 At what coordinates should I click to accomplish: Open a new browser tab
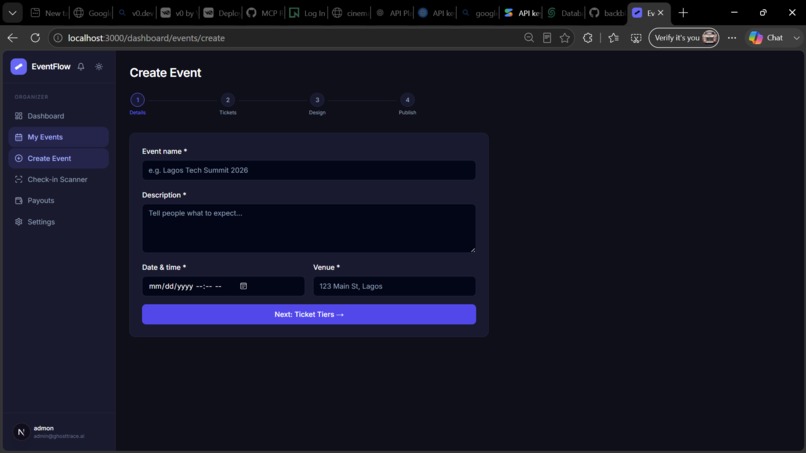pyautogui.click(x=683, y=13)
